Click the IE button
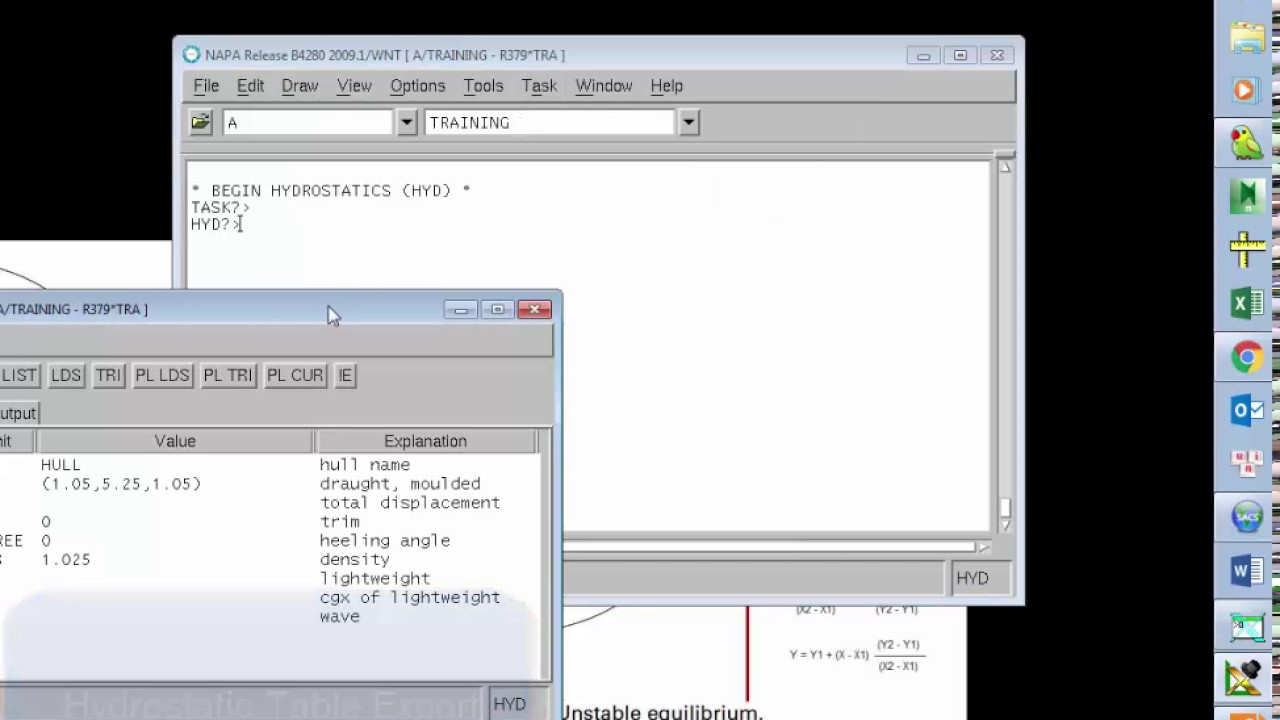 [x=345, y=375]
